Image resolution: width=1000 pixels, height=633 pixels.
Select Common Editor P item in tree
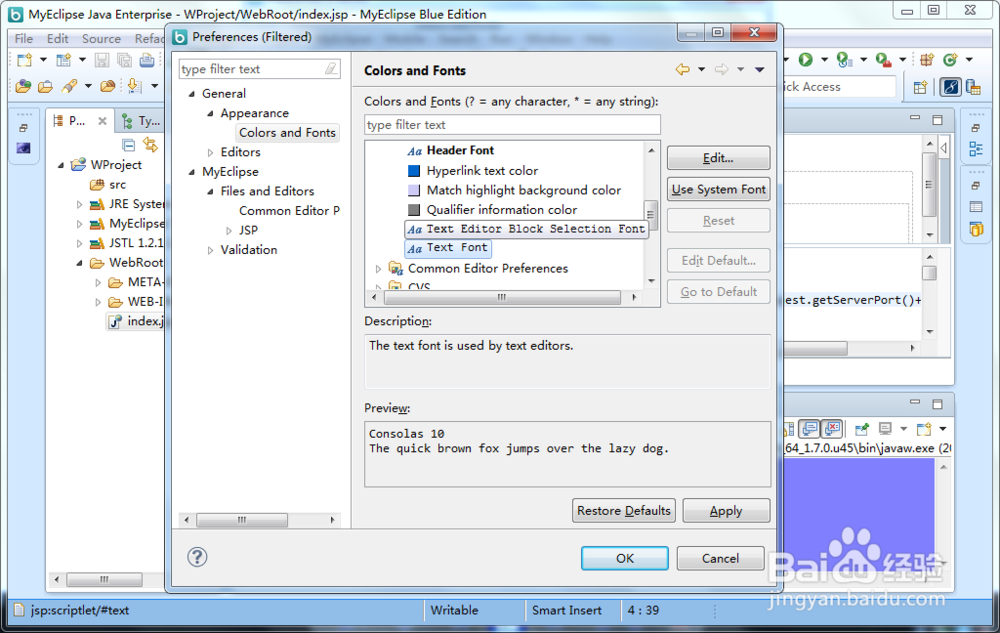pos(289,211)
